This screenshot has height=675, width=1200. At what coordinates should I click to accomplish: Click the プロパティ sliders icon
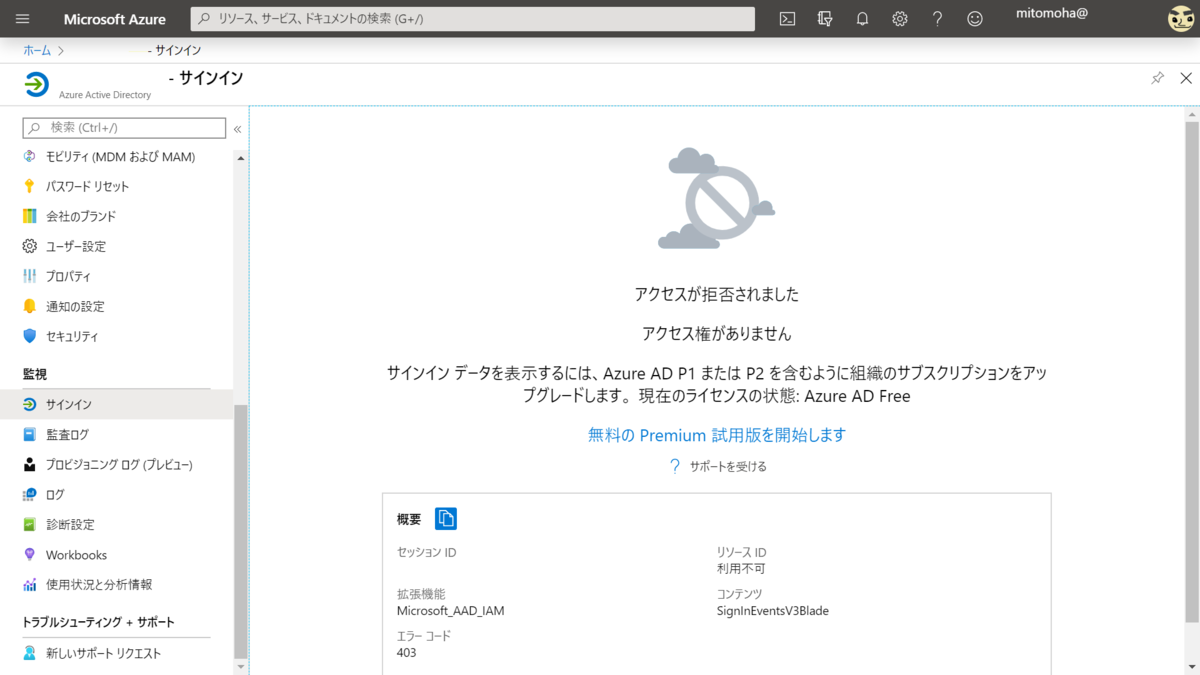30,276
